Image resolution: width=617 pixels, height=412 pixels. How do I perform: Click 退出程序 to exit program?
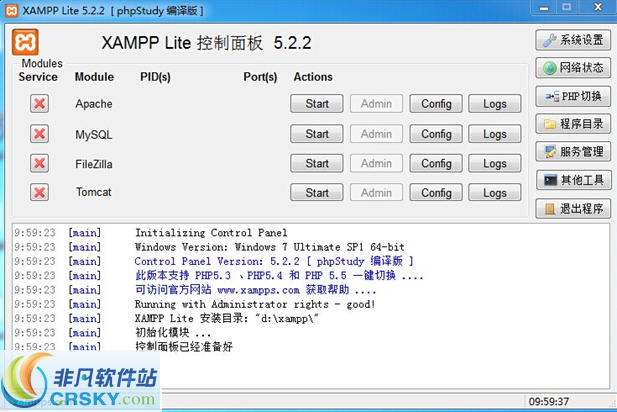point(573,209)
